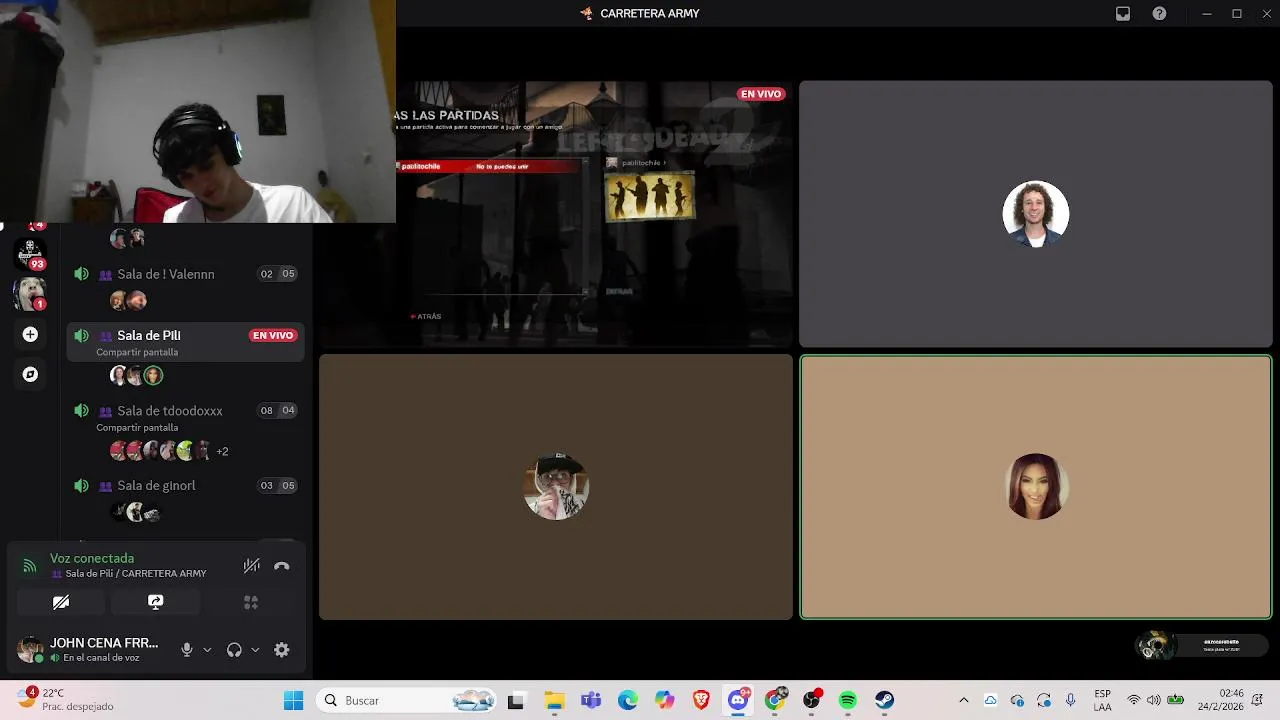This screenshot has width=1280, height=720.
Task: Open Chrome from taskbar
Action: 775,700
